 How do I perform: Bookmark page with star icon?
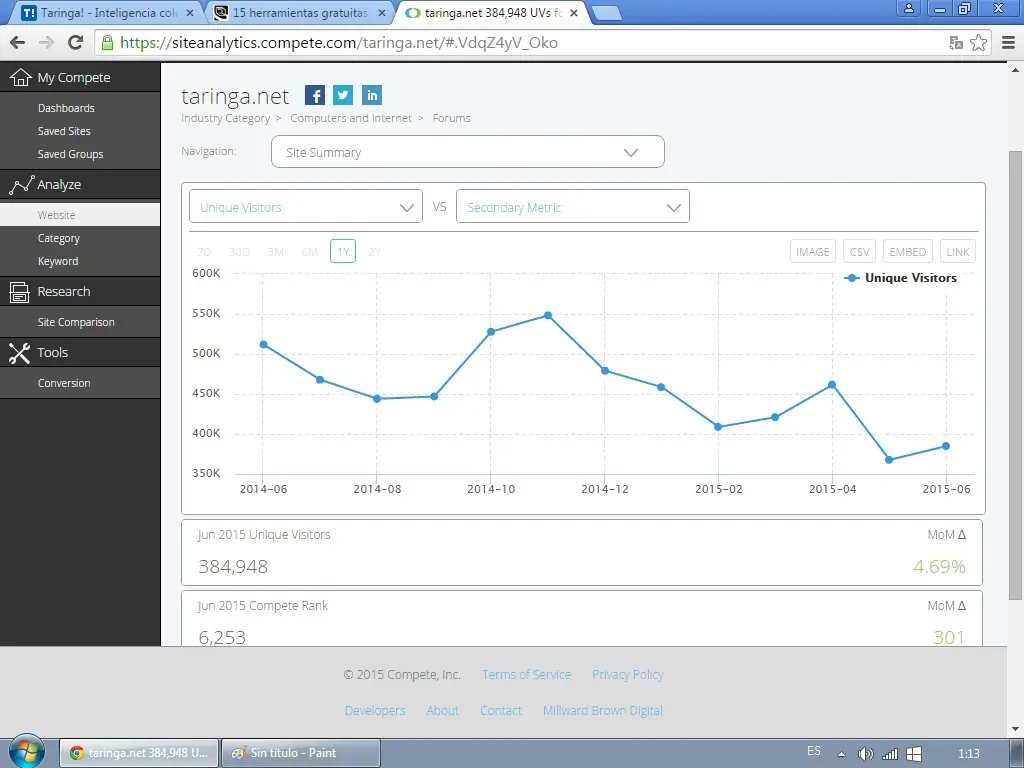pyautogui.click(x=978, y=42)
